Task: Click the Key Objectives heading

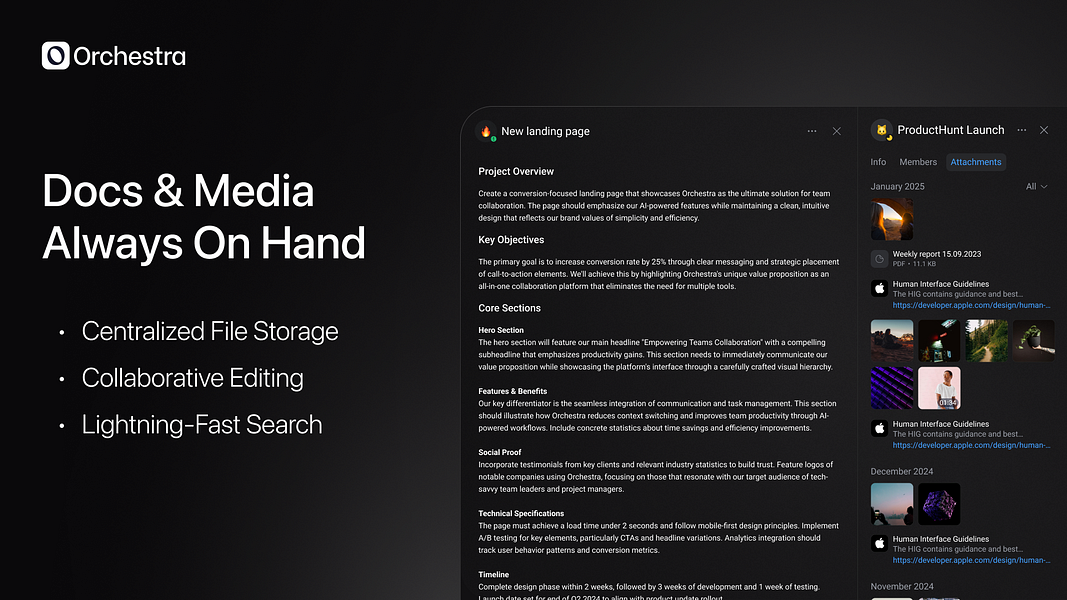Action: point(511,239)
